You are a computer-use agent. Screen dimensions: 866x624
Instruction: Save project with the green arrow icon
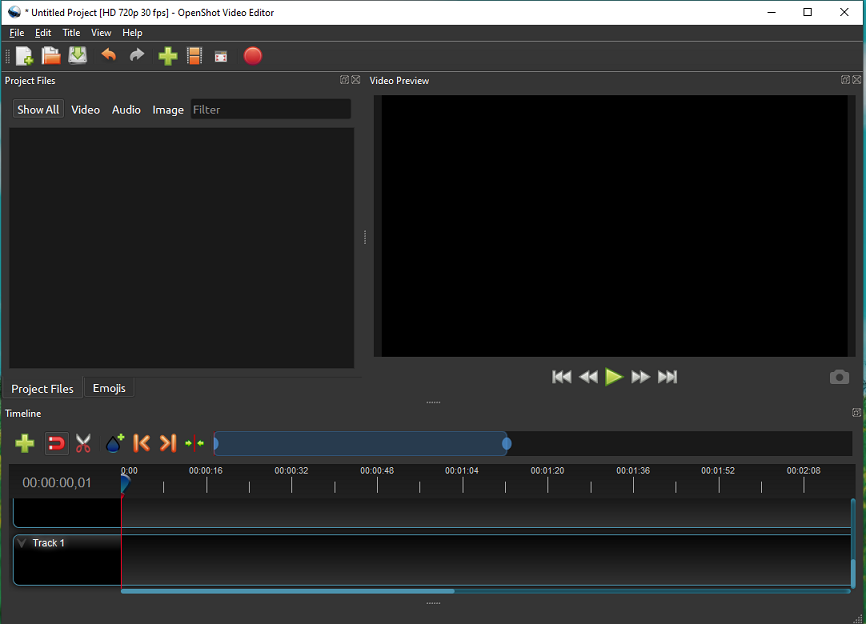tap(78, 56)
